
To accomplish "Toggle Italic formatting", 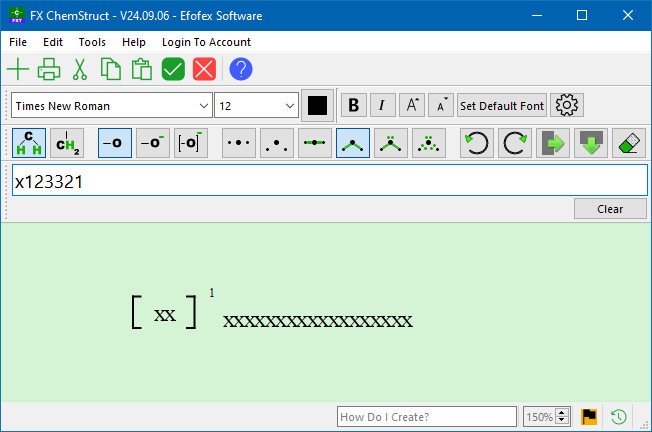I will (382, 105).
